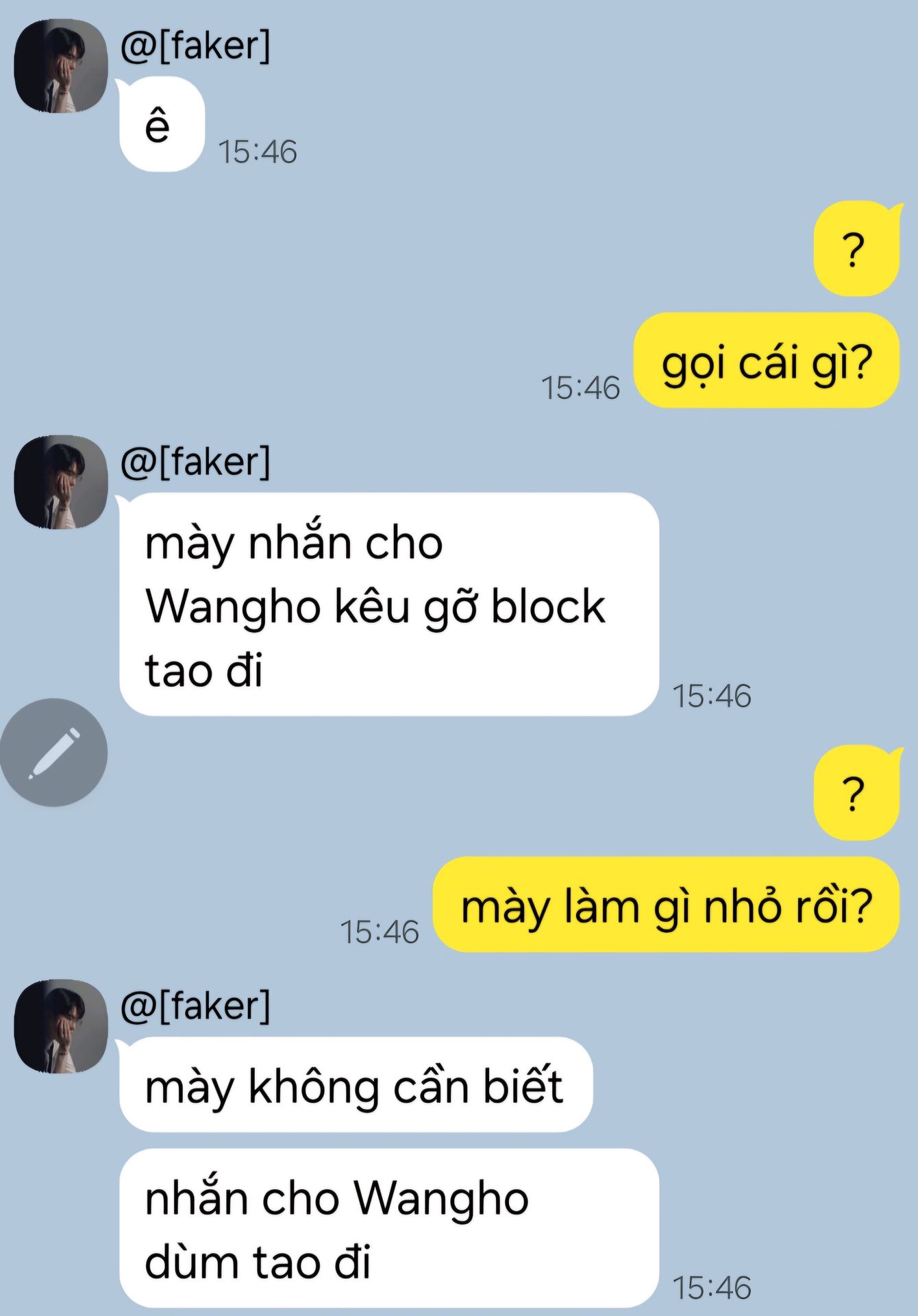The height and width of the screenshot is (1316, 918).
Task: Tap the top @[faker] sender name
Action: tap(195, 46)
